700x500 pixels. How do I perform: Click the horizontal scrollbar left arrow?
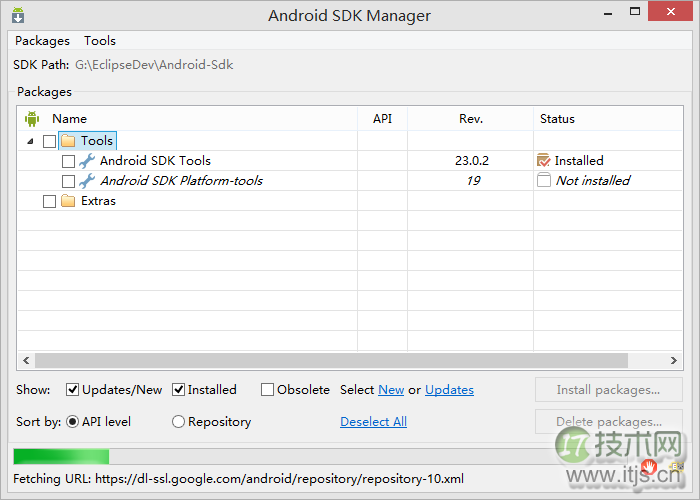point(26,360)
